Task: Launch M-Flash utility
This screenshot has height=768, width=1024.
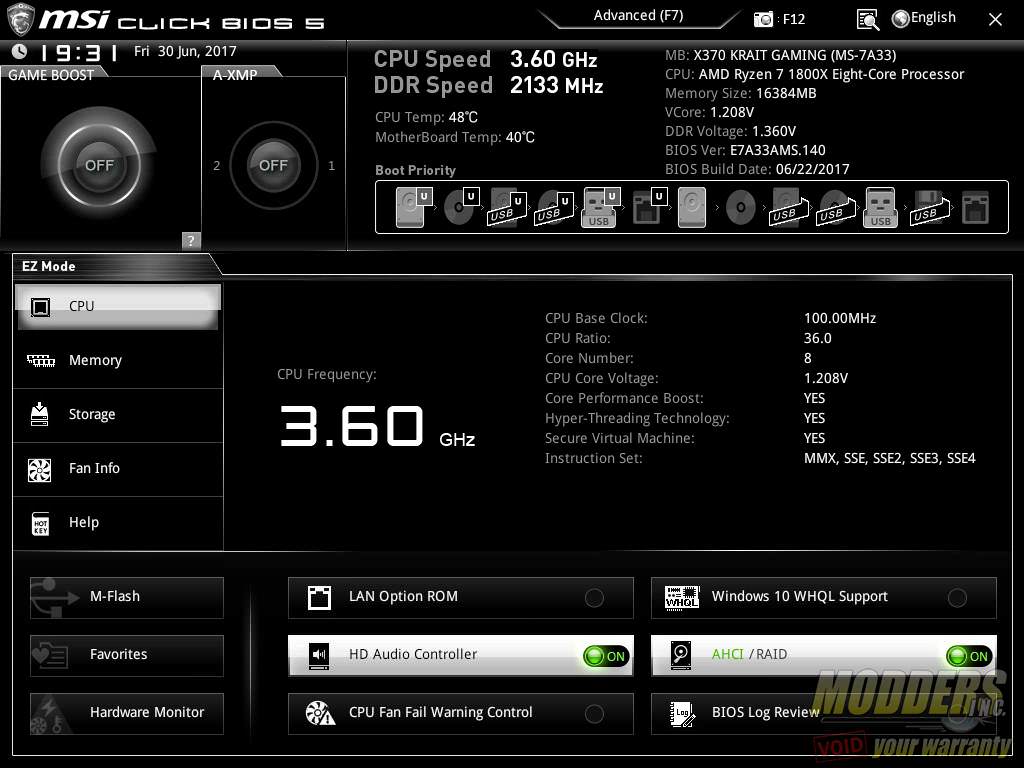Action: (x=127, y=597)
